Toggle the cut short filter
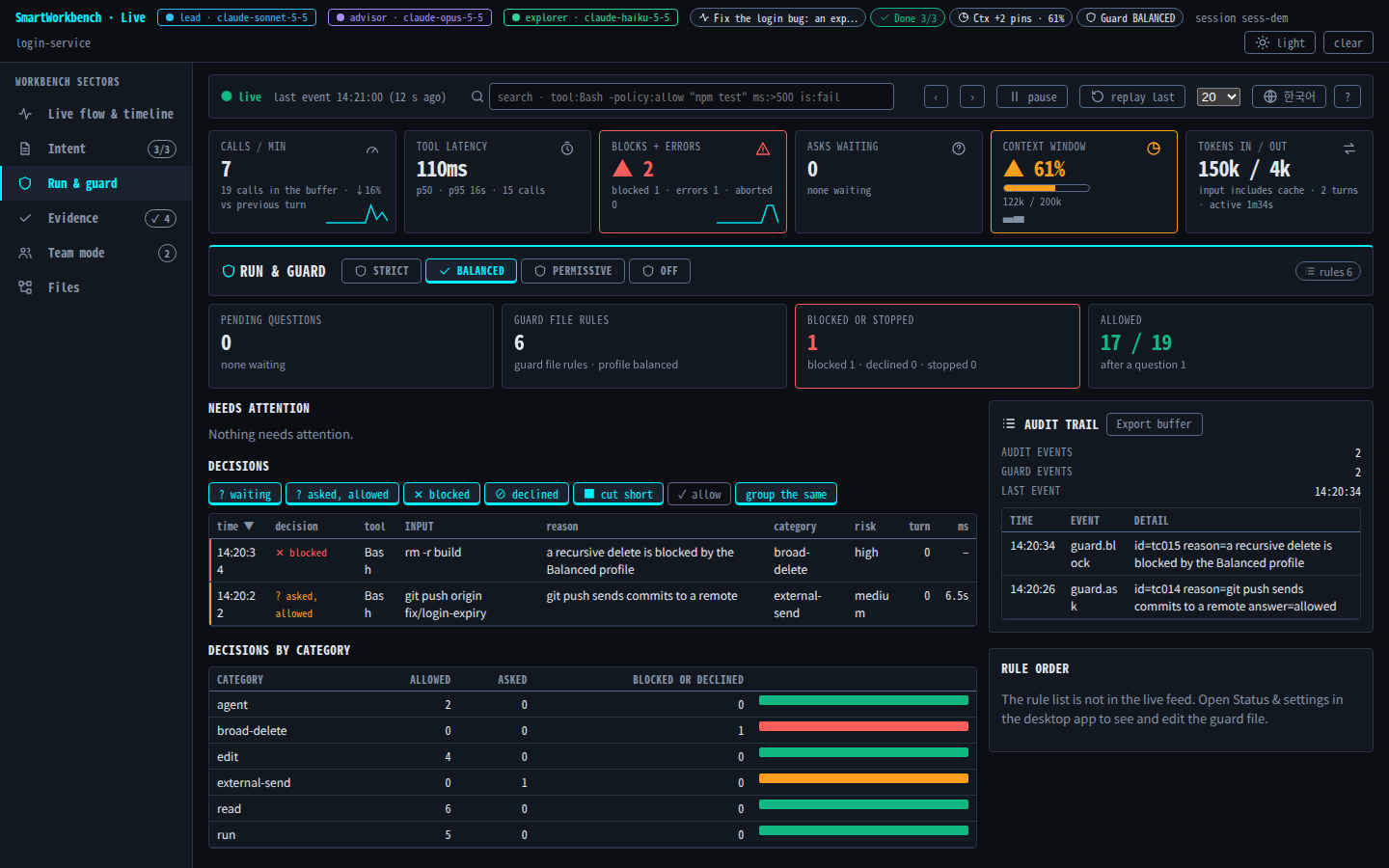The height and width of the screenshot is (868, 1389). (618, 494)
